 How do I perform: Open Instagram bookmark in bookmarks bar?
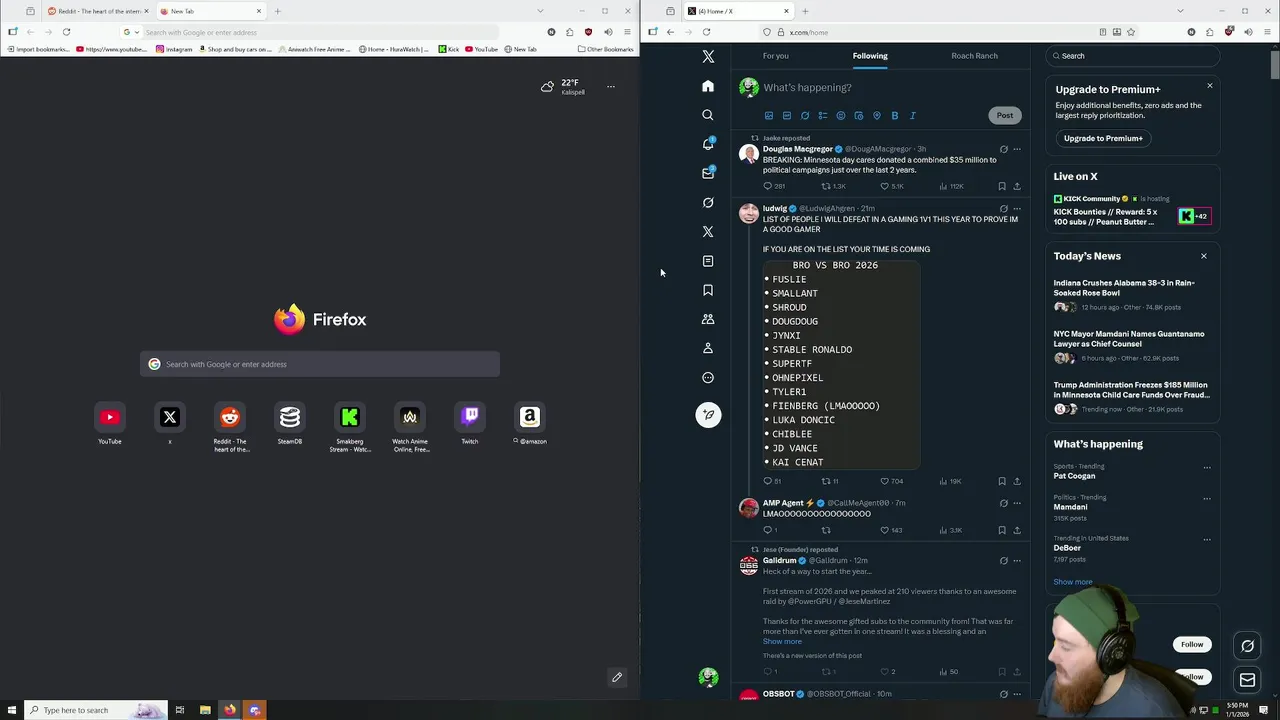(173, 49)
